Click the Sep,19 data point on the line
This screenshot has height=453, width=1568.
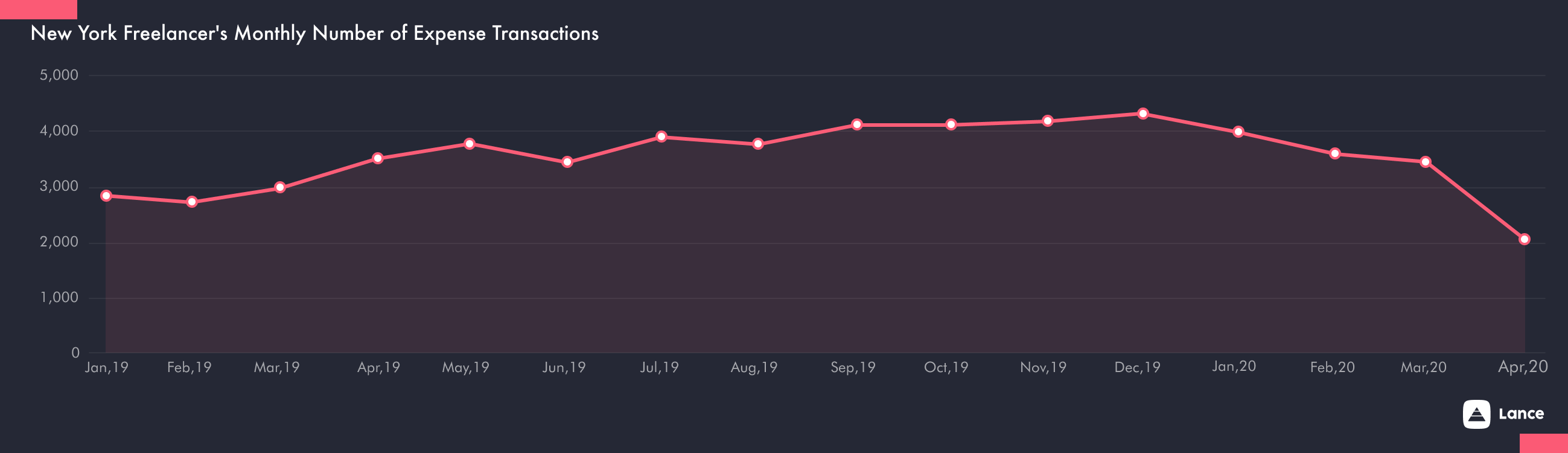click(x=856, y=124)
